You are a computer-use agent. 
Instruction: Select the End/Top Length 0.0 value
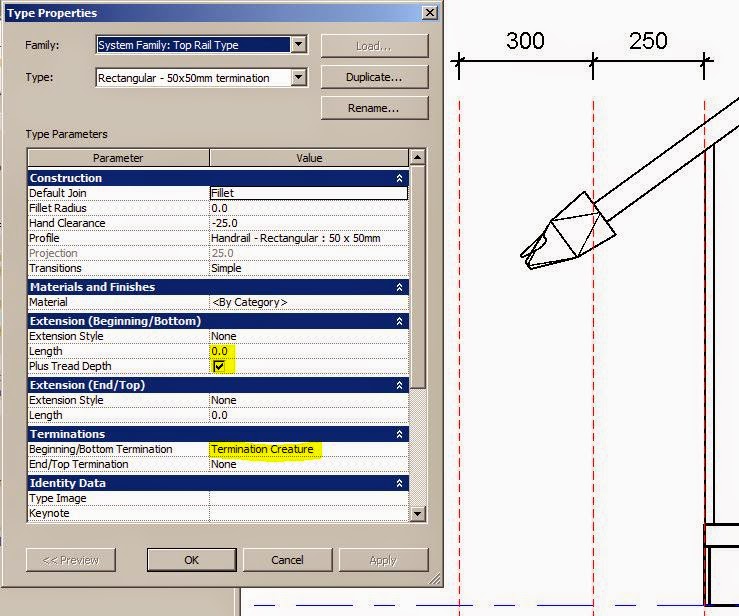pyautogui.click(x=309, y=415)
